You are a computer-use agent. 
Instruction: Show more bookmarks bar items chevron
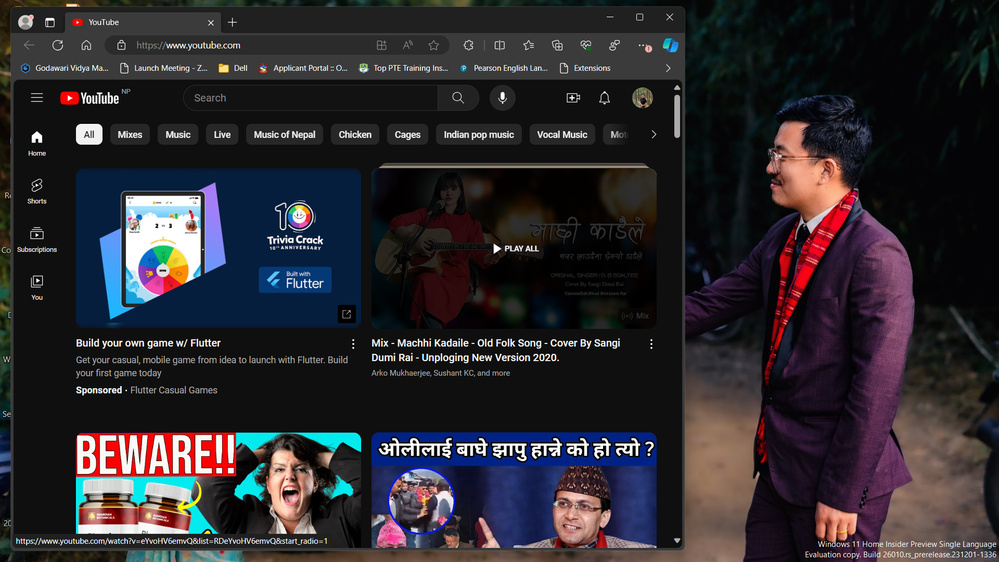(x=668, y=68)
